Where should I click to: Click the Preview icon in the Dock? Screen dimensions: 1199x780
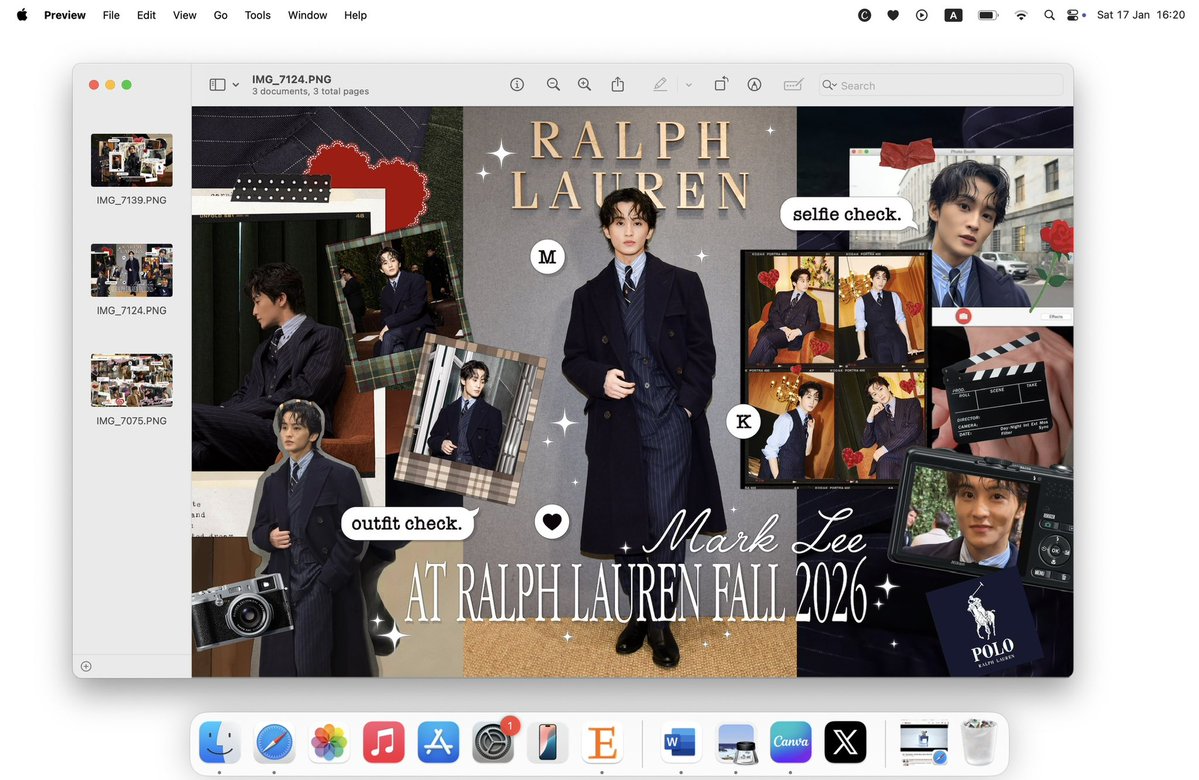click(x=736, y=742)
